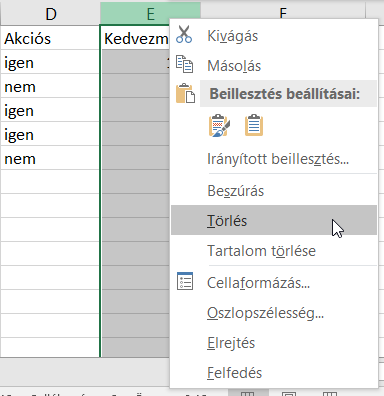Choose Felfedés to unhide columns
This screenshot has height=396, width=384.
pos(274,372)
